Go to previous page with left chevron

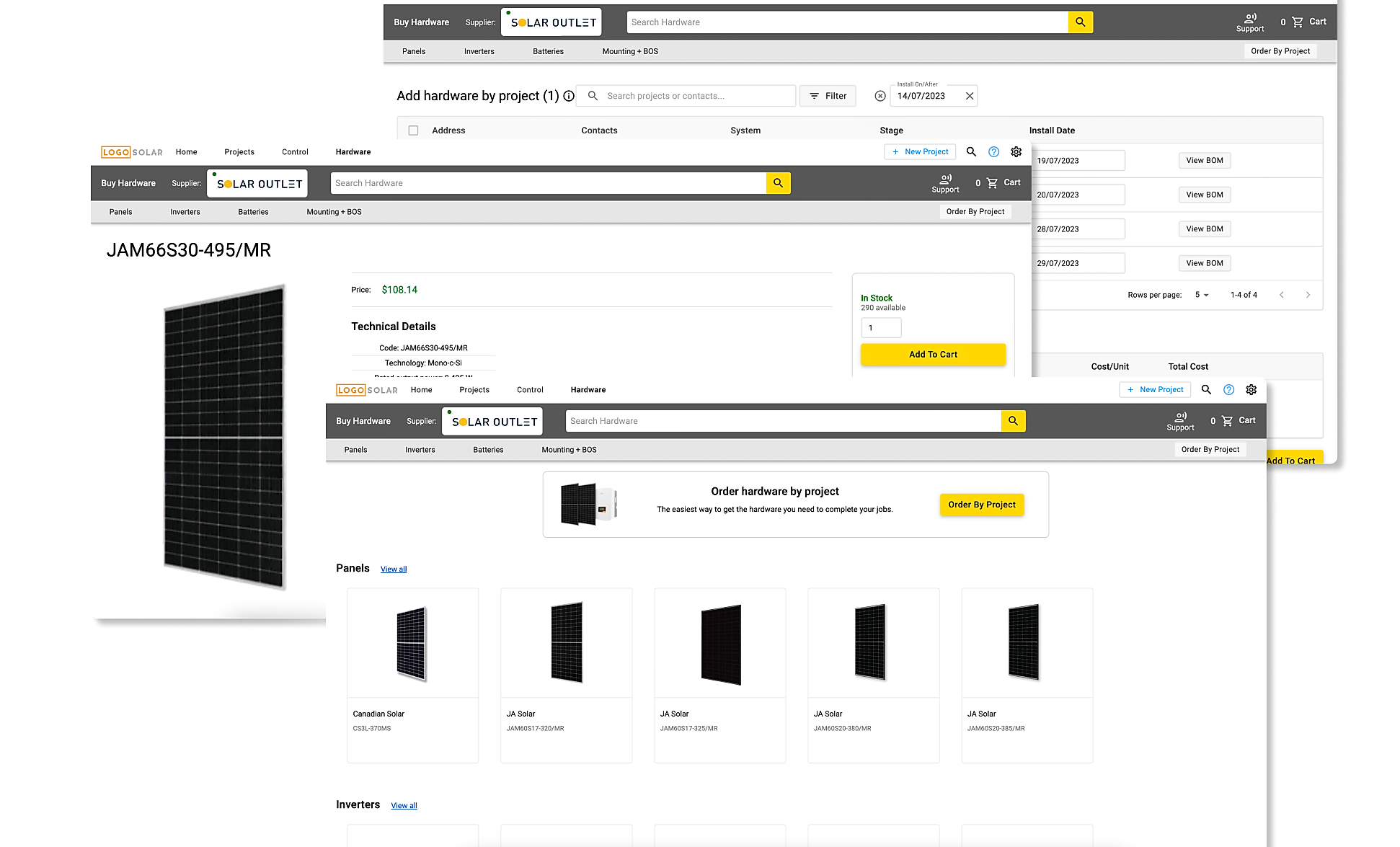click(x=1281, y=295)
